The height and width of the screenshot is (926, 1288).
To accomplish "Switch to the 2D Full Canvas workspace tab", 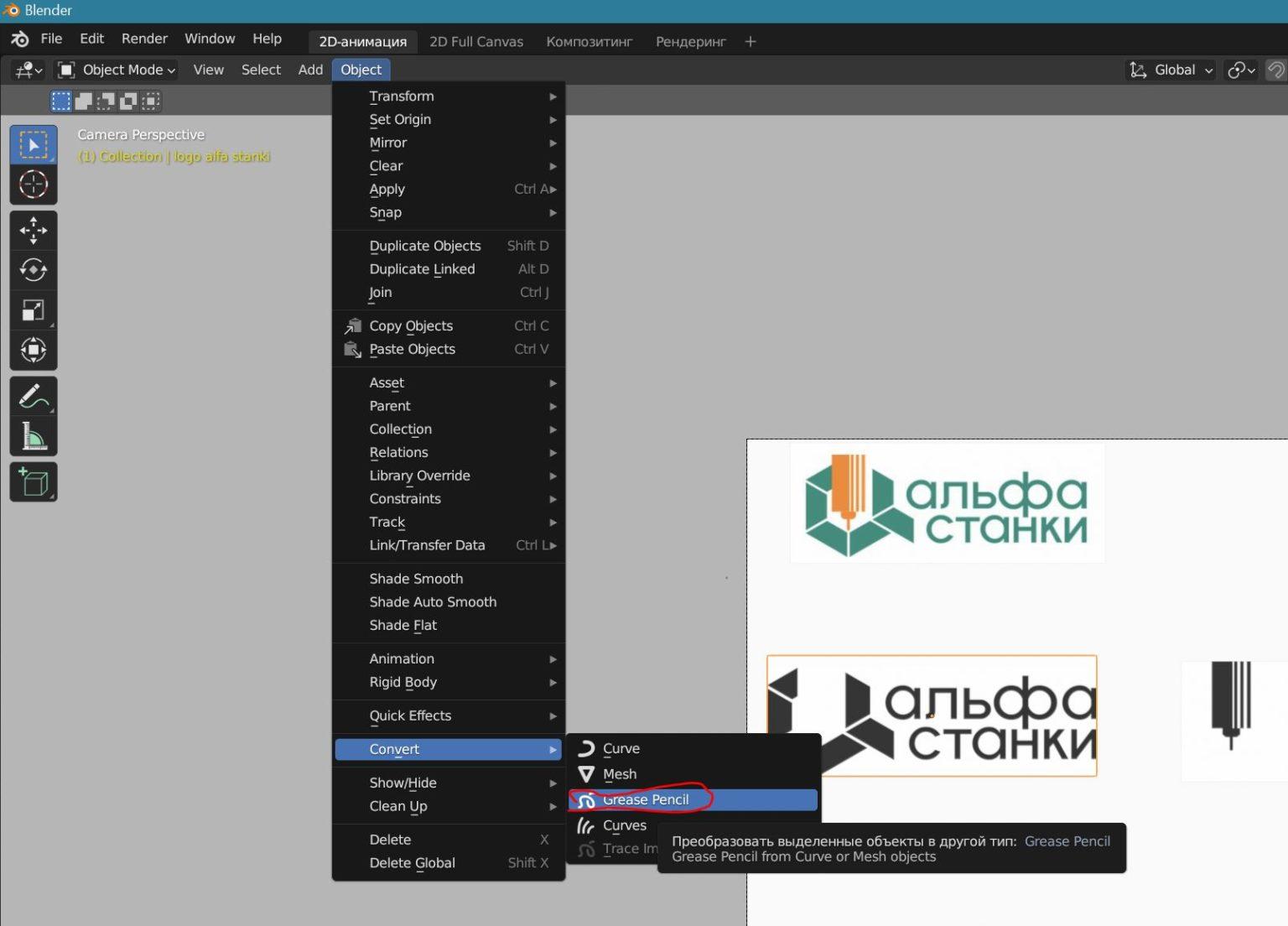I will (476, 41).
